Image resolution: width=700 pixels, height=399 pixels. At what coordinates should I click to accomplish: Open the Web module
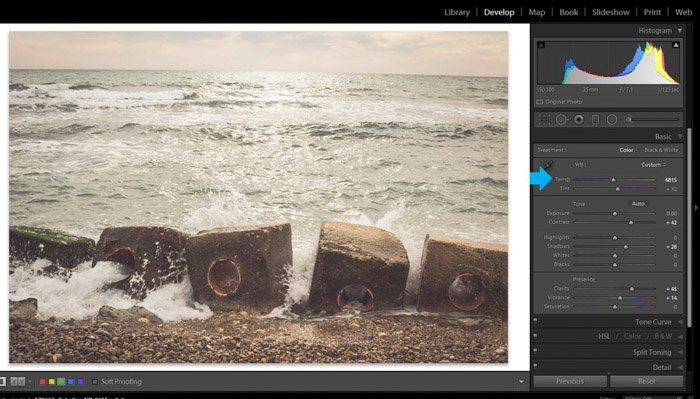pos(683,12)
